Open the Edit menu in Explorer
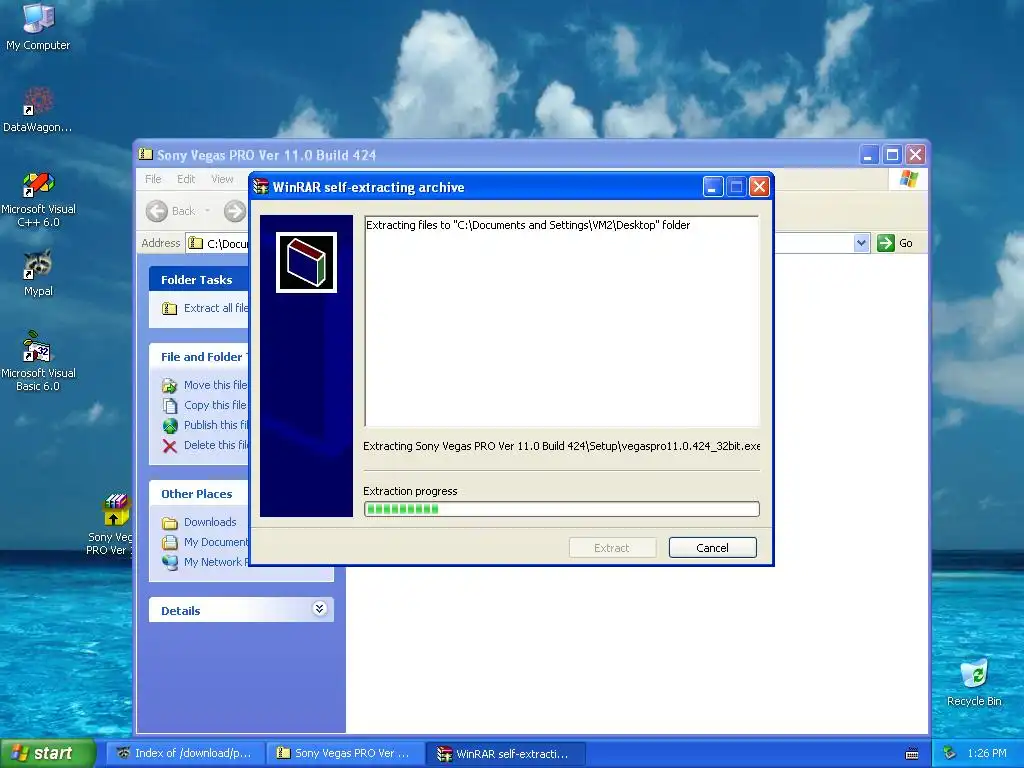The width and height of the screenshot is (1024, 768). [x=186, y=179]
